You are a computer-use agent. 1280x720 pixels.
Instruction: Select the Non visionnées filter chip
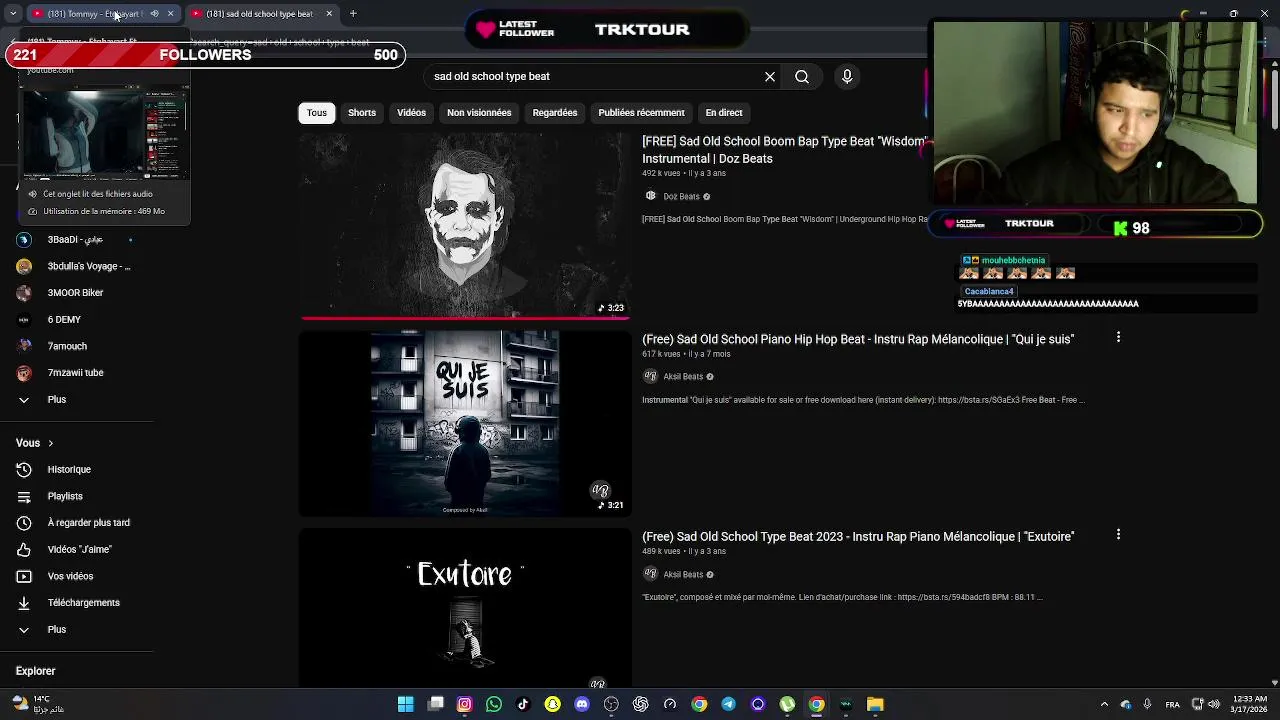pos(479,113)
